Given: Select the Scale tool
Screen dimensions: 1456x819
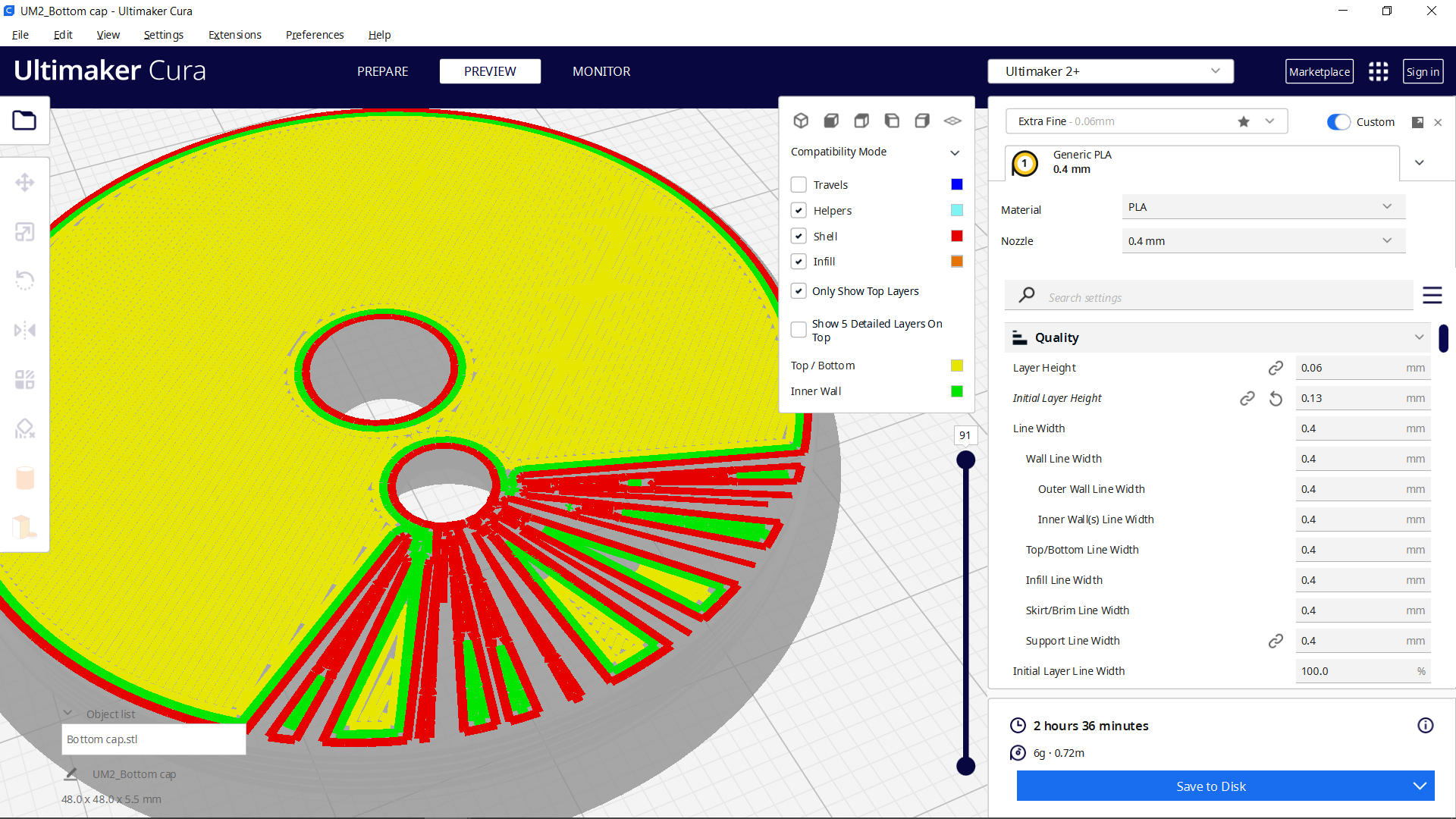Looking at the screenshot, I should tap(25, 231).
